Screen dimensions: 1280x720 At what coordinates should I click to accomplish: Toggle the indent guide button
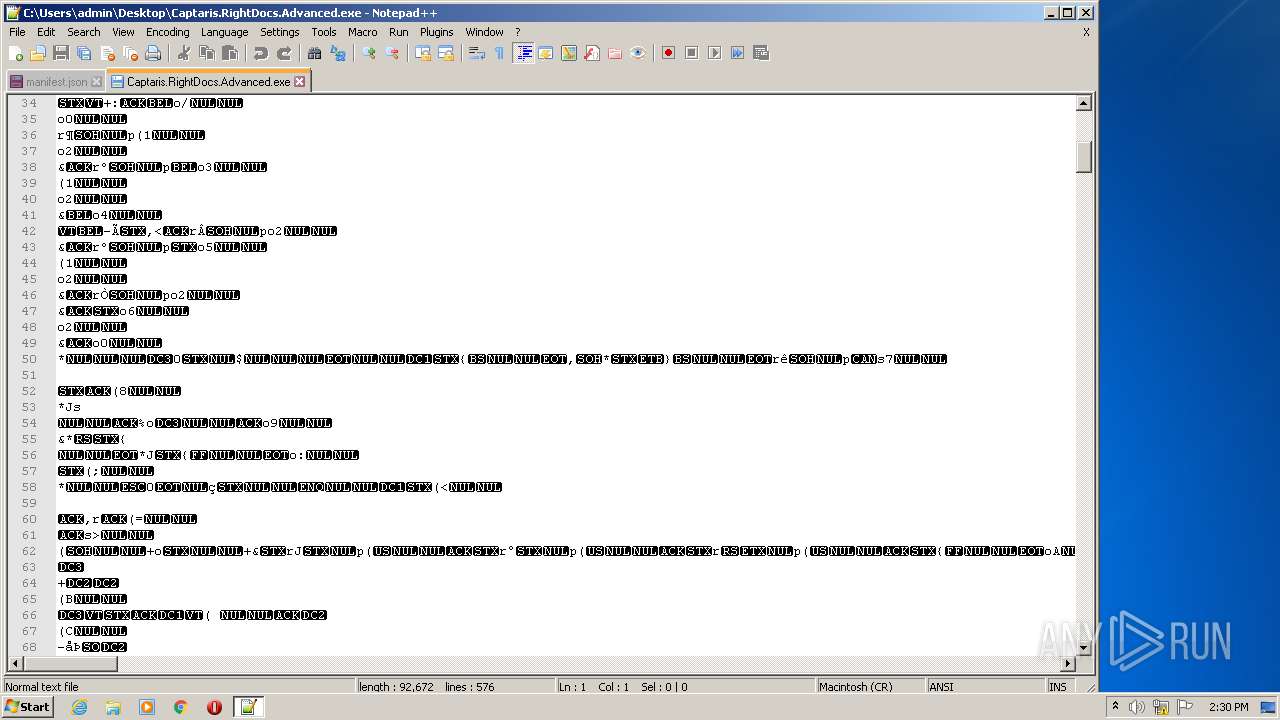click(x=523, y=53)
